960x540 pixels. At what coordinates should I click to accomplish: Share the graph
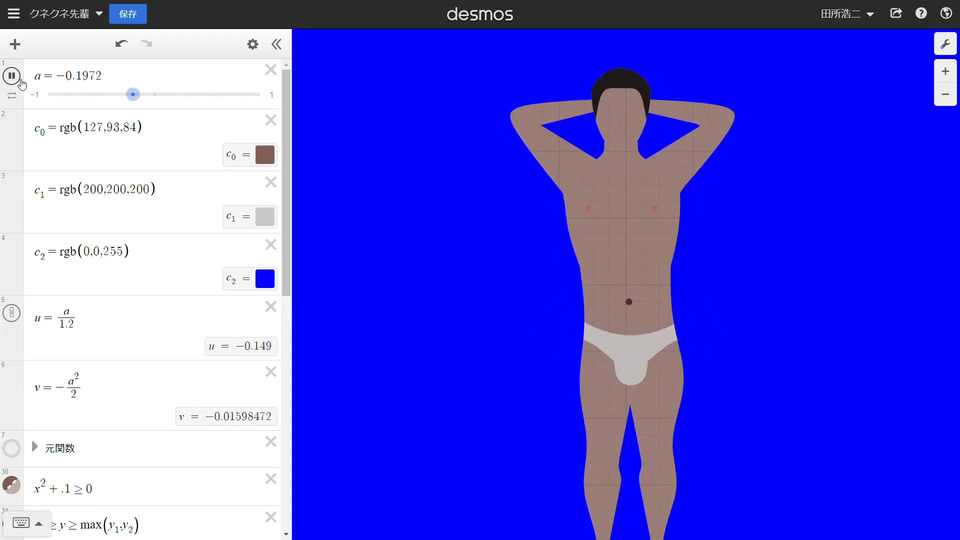[x=896, y=14]
